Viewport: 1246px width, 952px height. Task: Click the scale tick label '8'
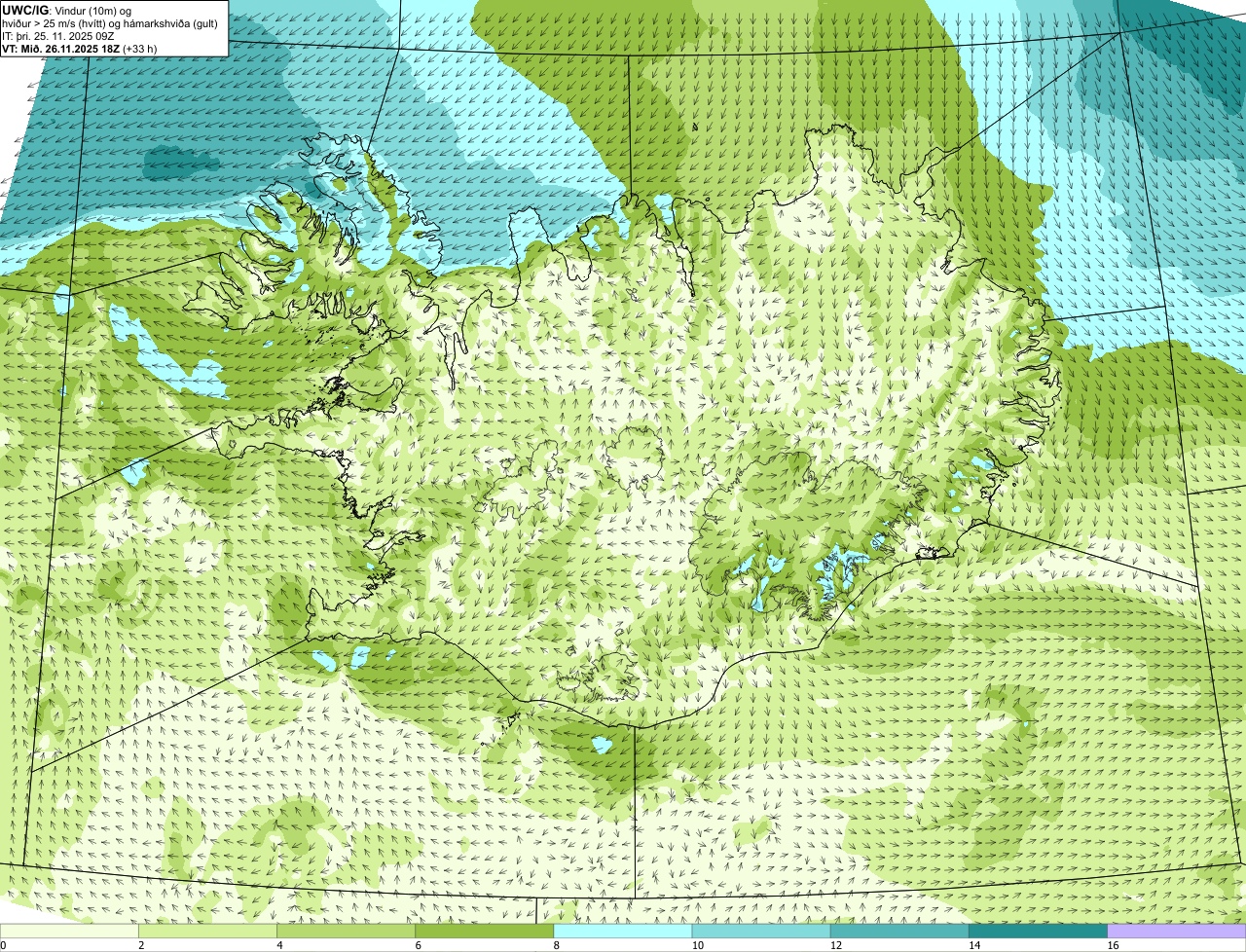pyautogui.click(x=556, y=945)
